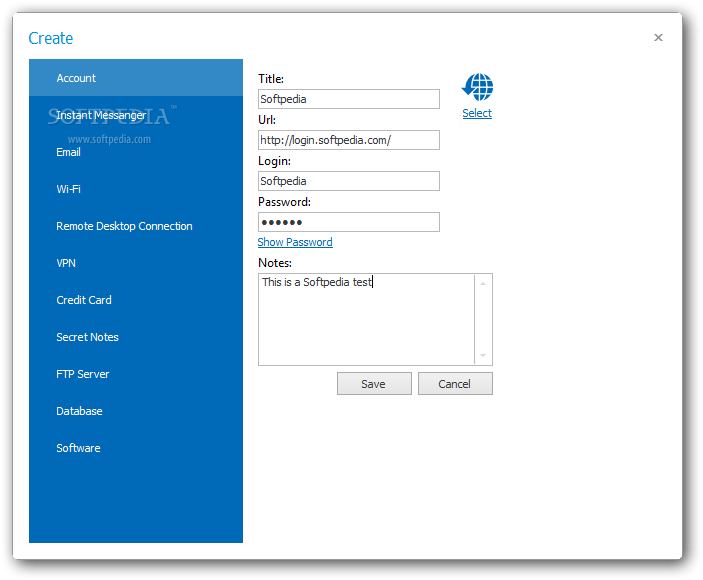Screen dimensions: 703x580
Task: Pick the VPN category
Action: click(136, 263)
